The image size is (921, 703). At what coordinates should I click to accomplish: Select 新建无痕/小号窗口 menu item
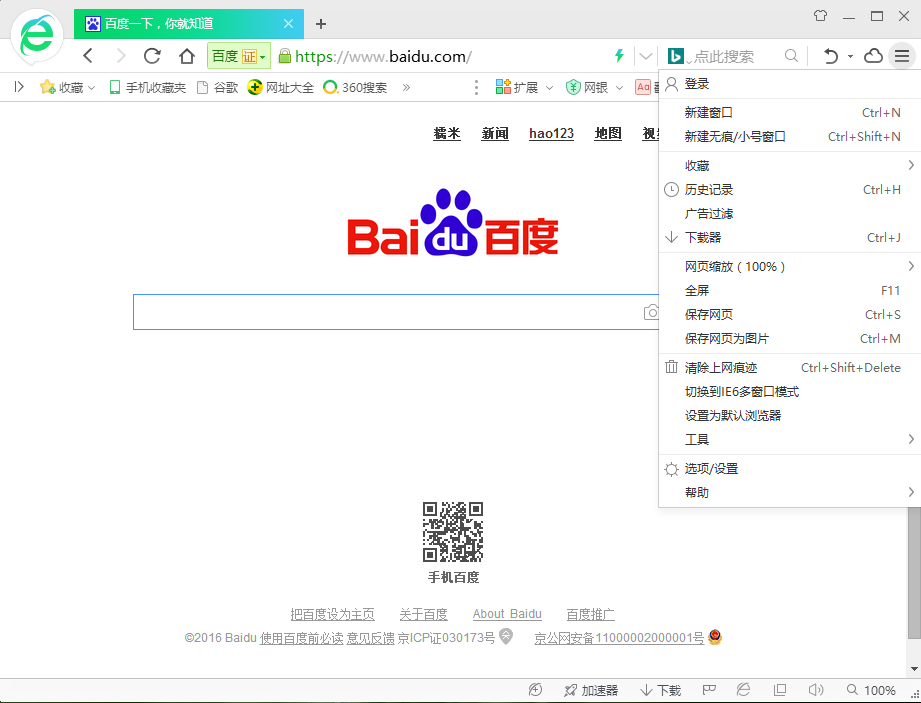pos(790,136)
